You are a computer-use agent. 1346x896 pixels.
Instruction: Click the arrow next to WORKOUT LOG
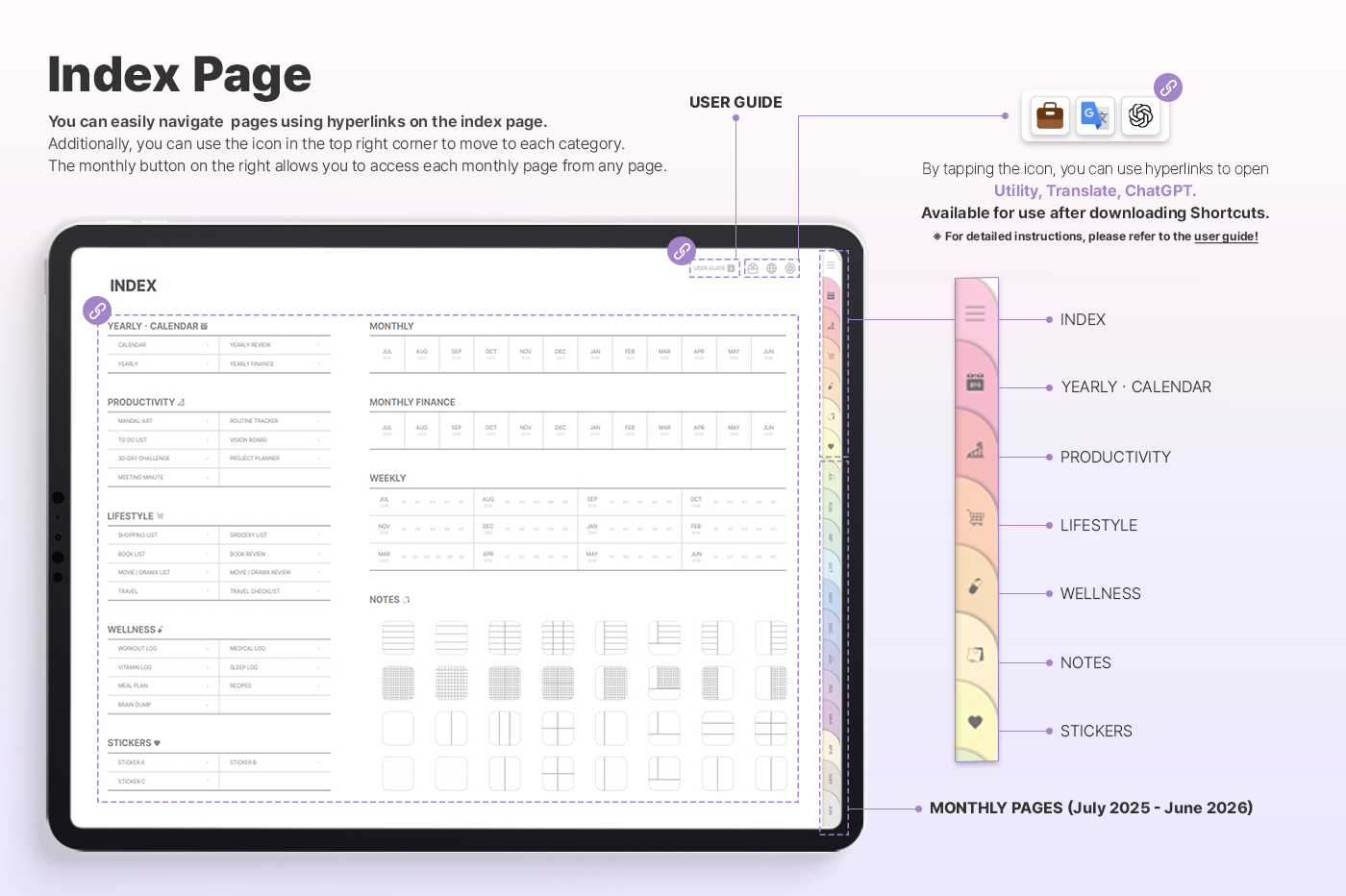pos(208,649)
